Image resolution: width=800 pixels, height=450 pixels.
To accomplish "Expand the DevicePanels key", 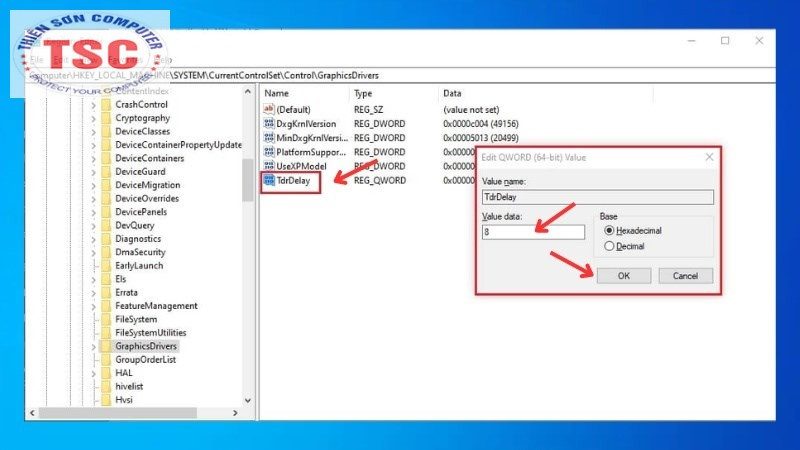I will 93,212.
